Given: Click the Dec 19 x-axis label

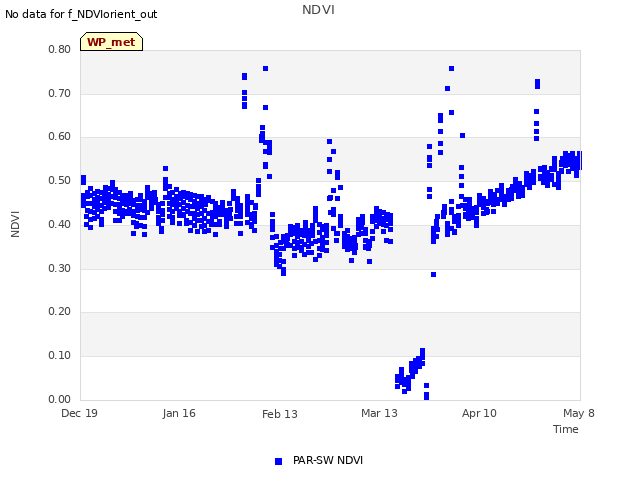Looking at the screenshot, I should click(79, 413).
